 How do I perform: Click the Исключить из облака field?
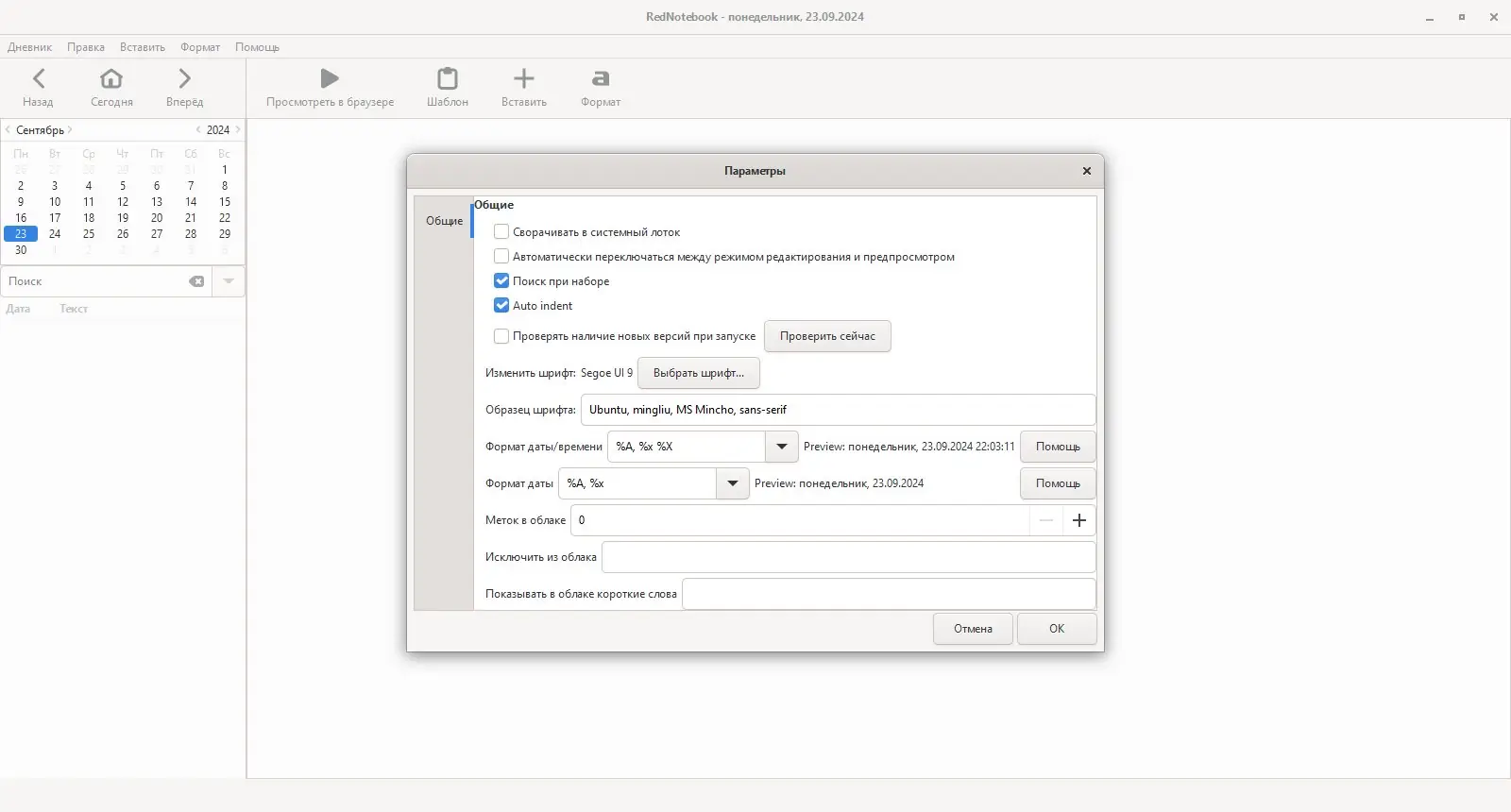[x=849, y=557]
